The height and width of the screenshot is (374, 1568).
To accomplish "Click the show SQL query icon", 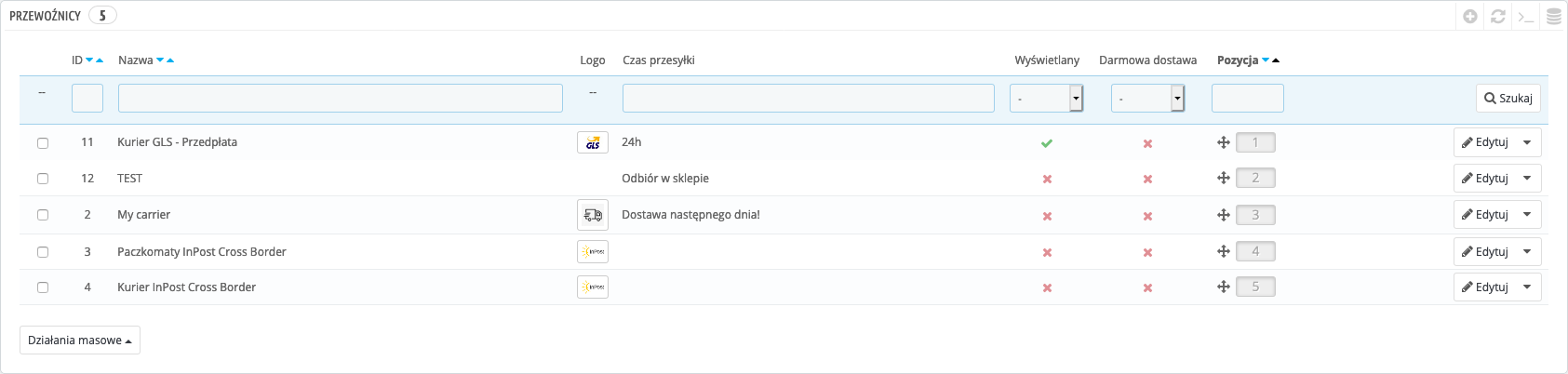I will click(x=1526, y=17).
